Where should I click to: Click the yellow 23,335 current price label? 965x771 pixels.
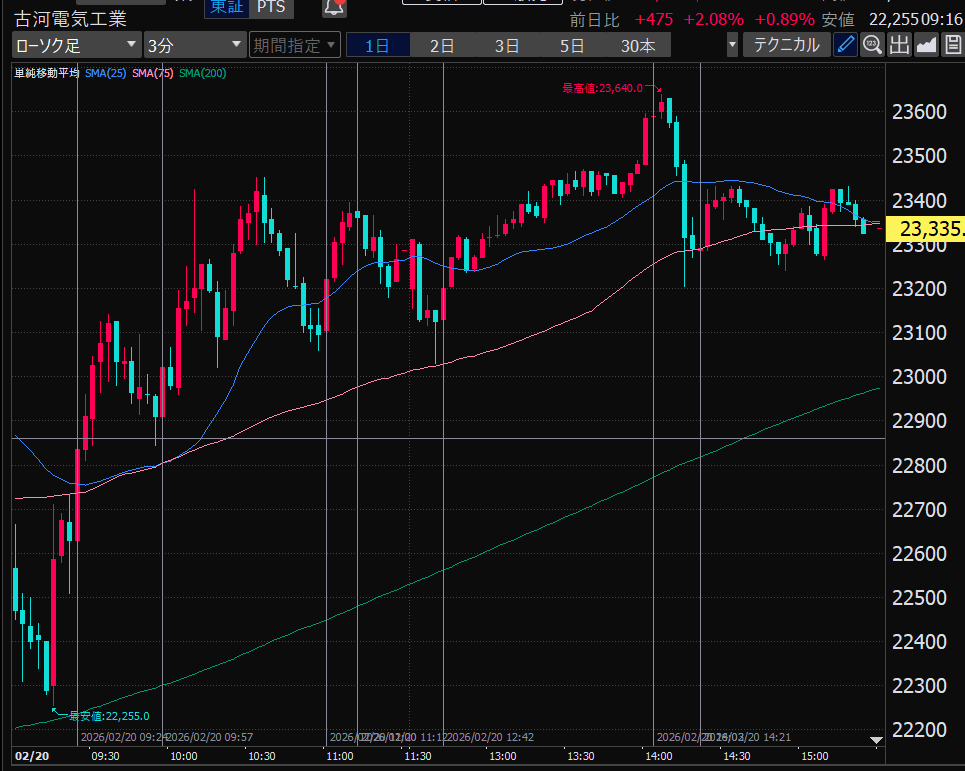click(930, 230)
